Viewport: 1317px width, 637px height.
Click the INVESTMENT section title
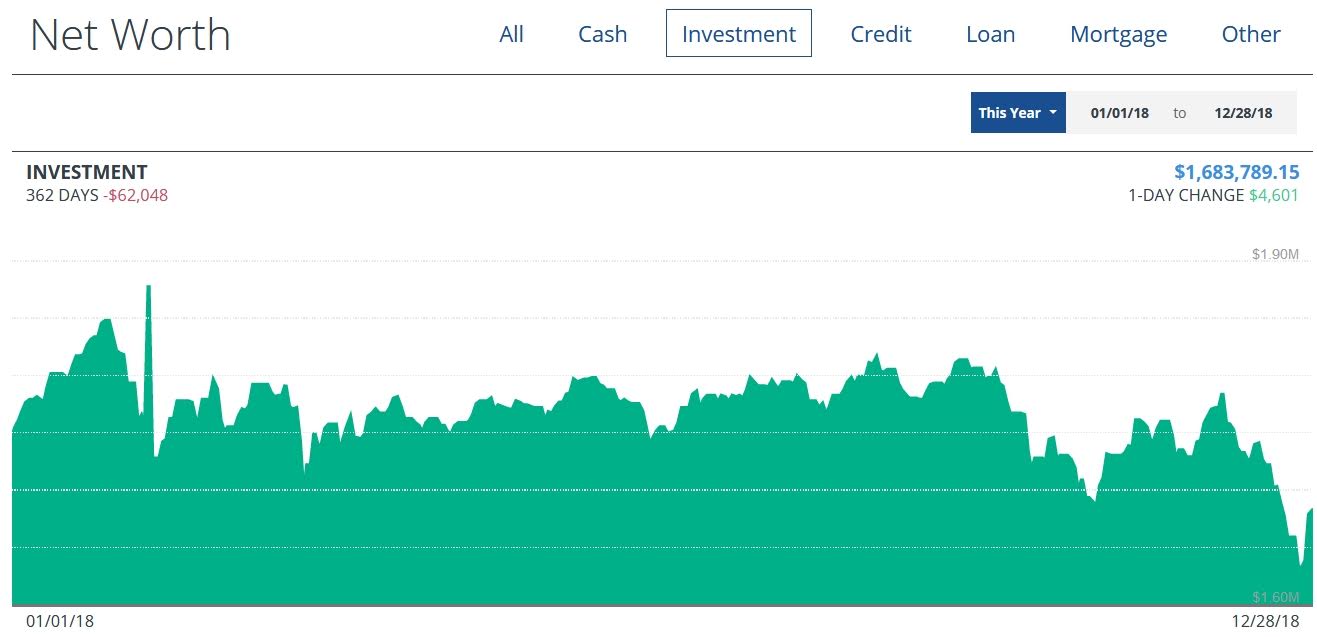click(x=87, y=172)
